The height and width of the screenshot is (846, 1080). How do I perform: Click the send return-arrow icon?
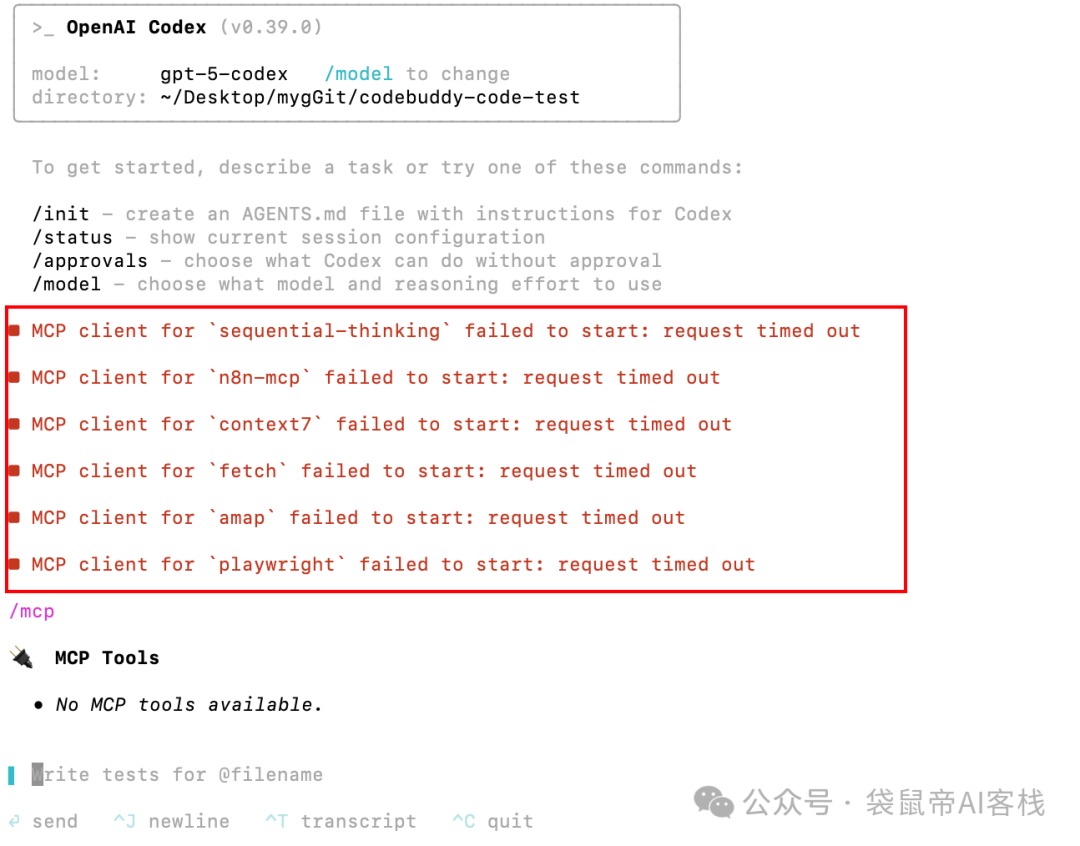point(14,821)
